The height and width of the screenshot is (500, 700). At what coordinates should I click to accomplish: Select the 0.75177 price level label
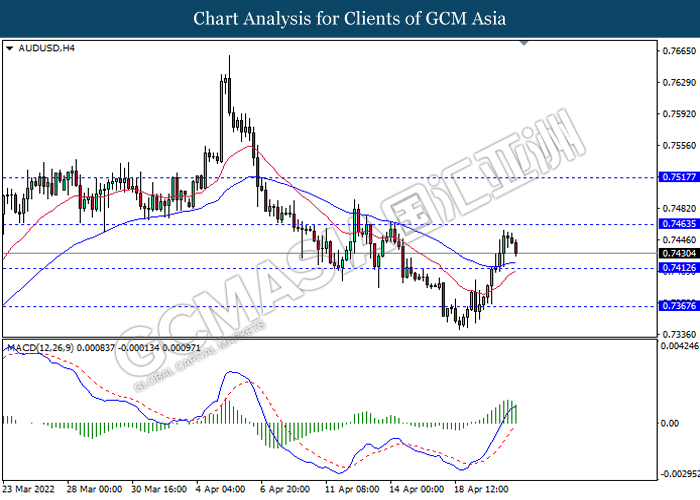[x=679, y=177]
